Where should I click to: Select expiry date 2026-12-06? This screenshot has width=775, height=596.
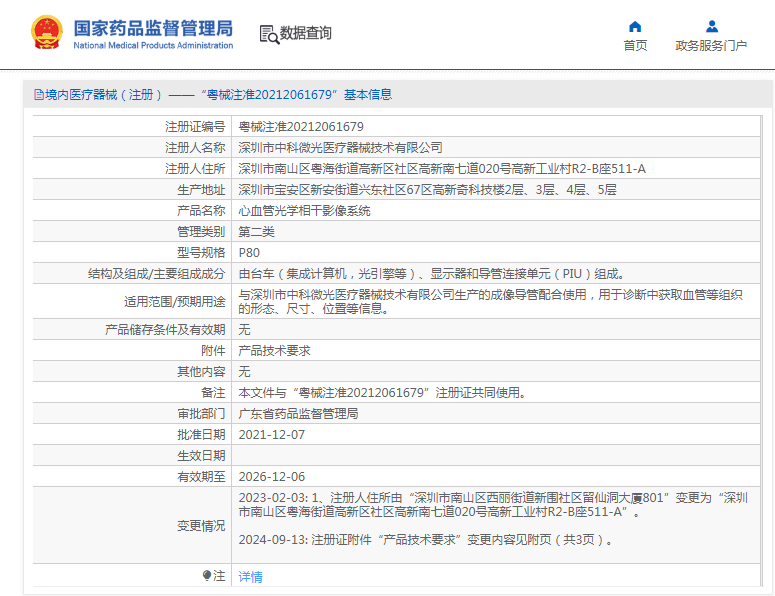(x=272, y=476)
